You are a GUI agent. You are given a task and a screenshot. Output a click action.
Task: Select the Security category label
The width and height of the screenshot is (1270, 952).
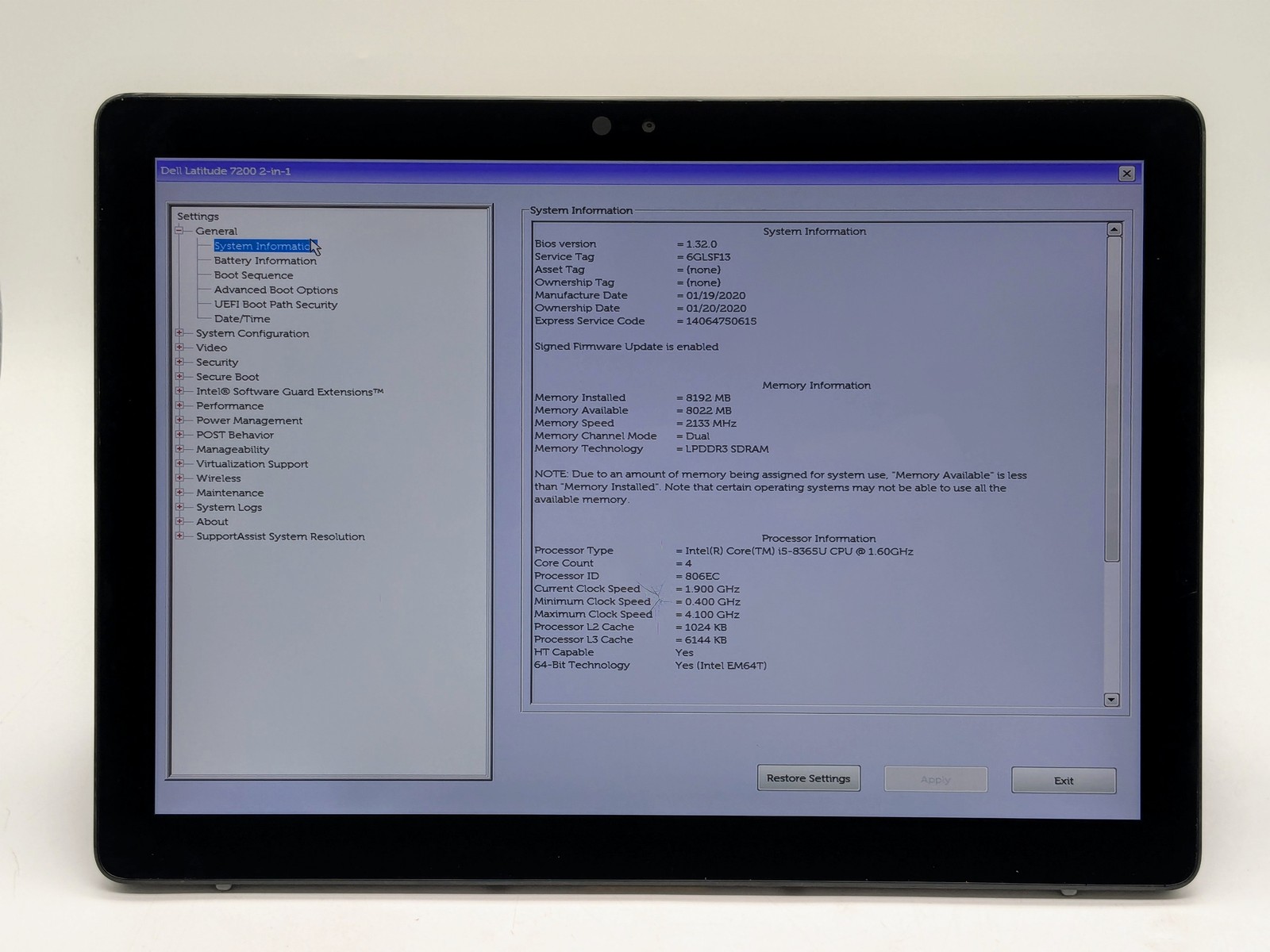tap(217, 362)
